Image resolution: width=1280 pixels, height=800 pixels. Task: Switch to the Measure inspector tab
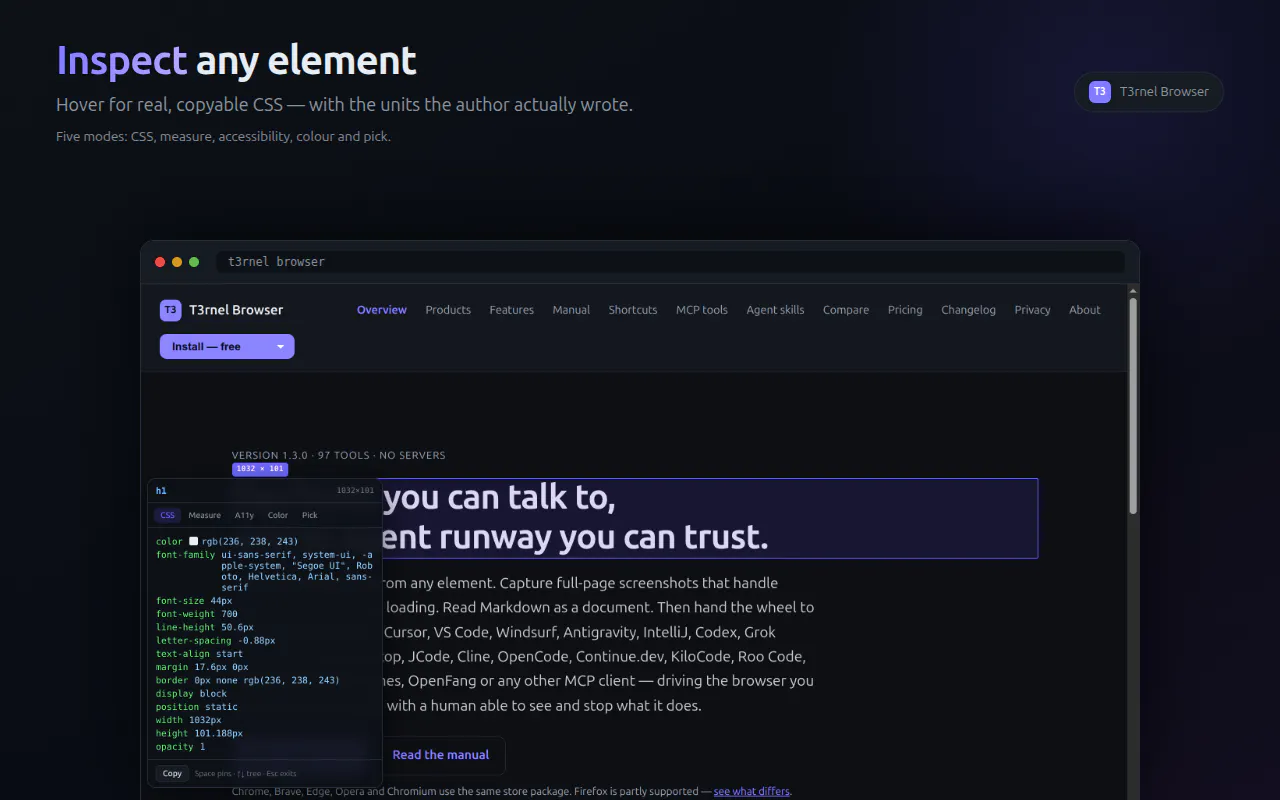205,516
